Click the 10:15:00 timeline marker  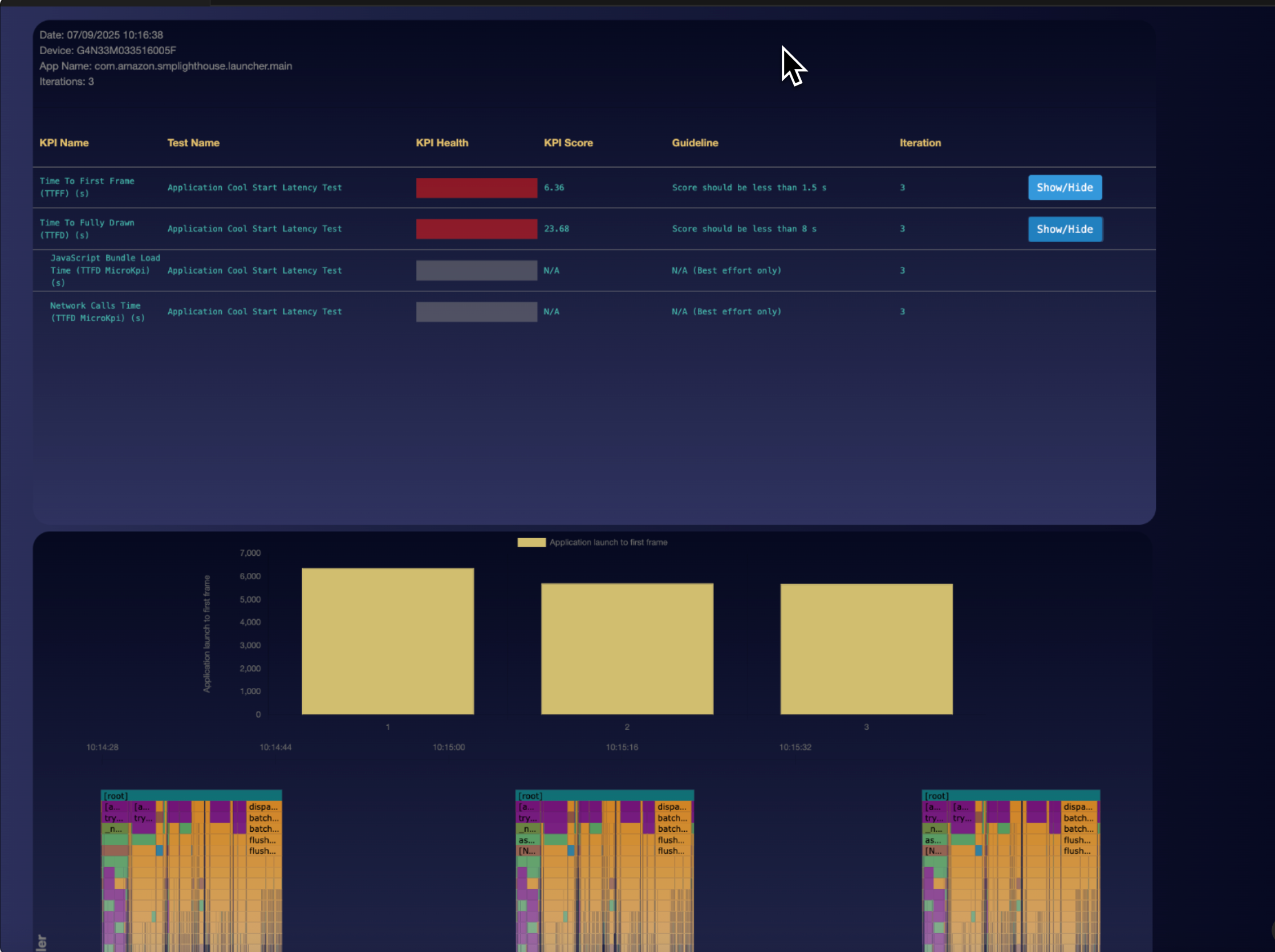448,747
